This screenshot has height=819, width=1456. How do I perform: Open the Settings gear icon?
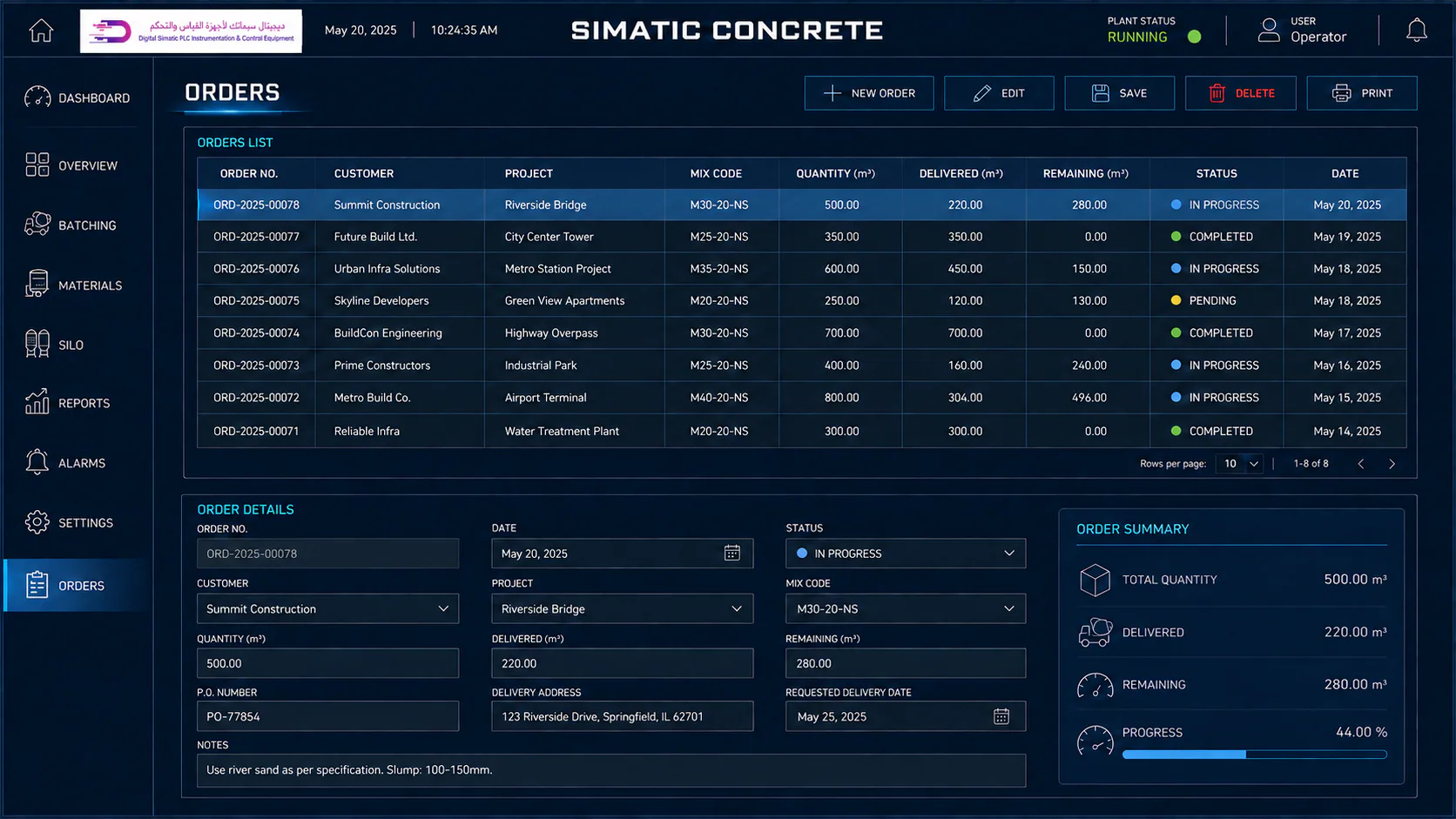[37, 522]
